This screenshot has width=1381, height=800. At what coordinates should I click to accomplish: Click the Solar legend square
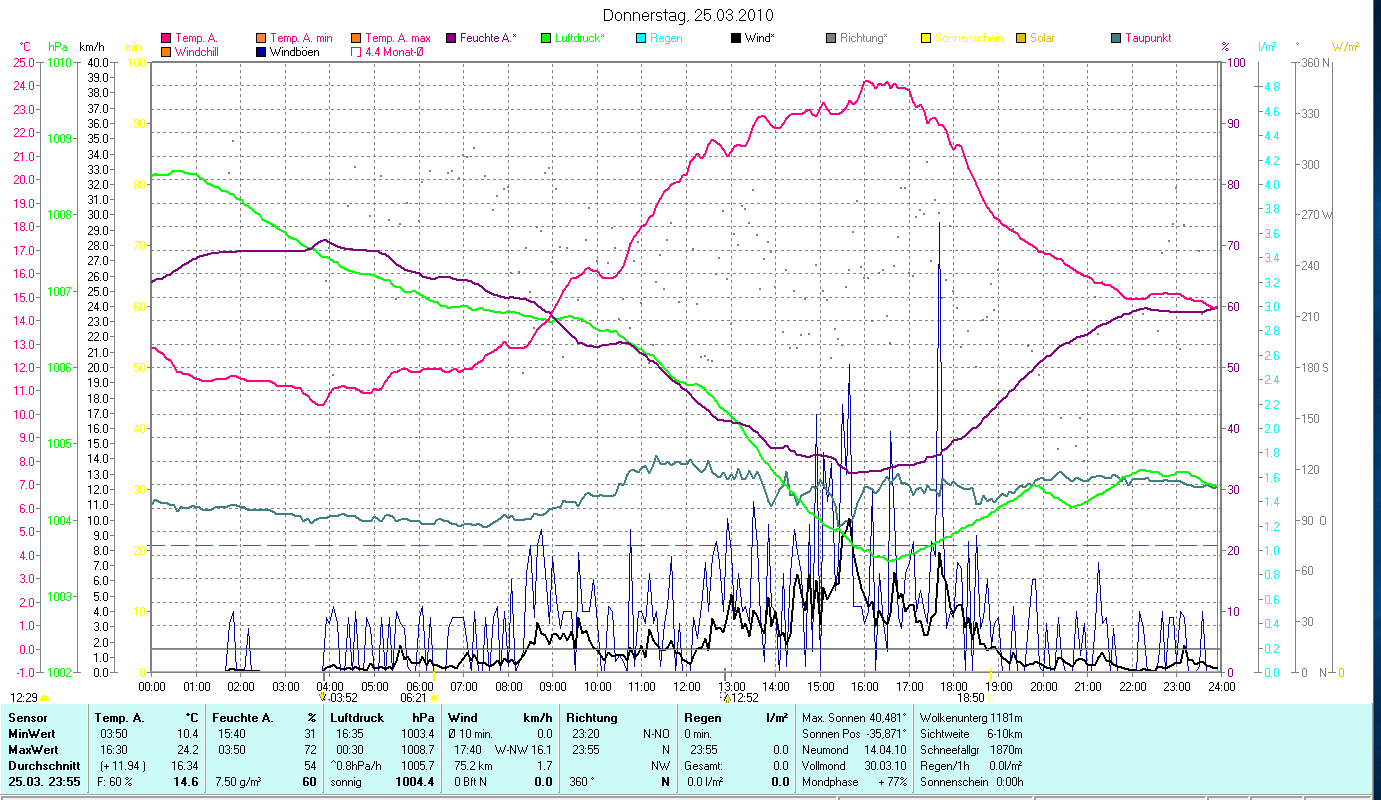click(1020, 38)
